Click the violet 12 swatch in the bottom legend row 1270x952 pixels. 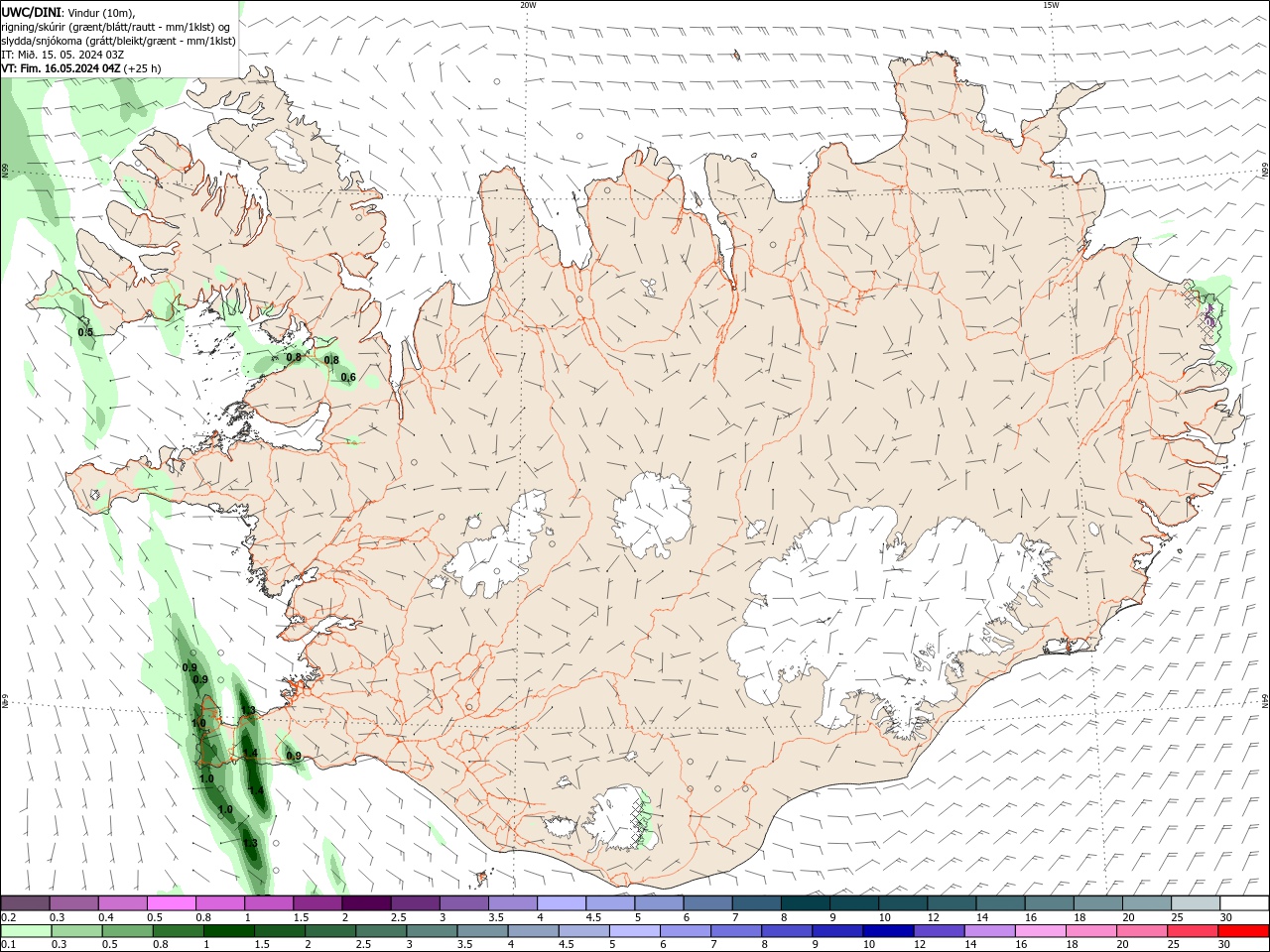[x=939, y=931]
